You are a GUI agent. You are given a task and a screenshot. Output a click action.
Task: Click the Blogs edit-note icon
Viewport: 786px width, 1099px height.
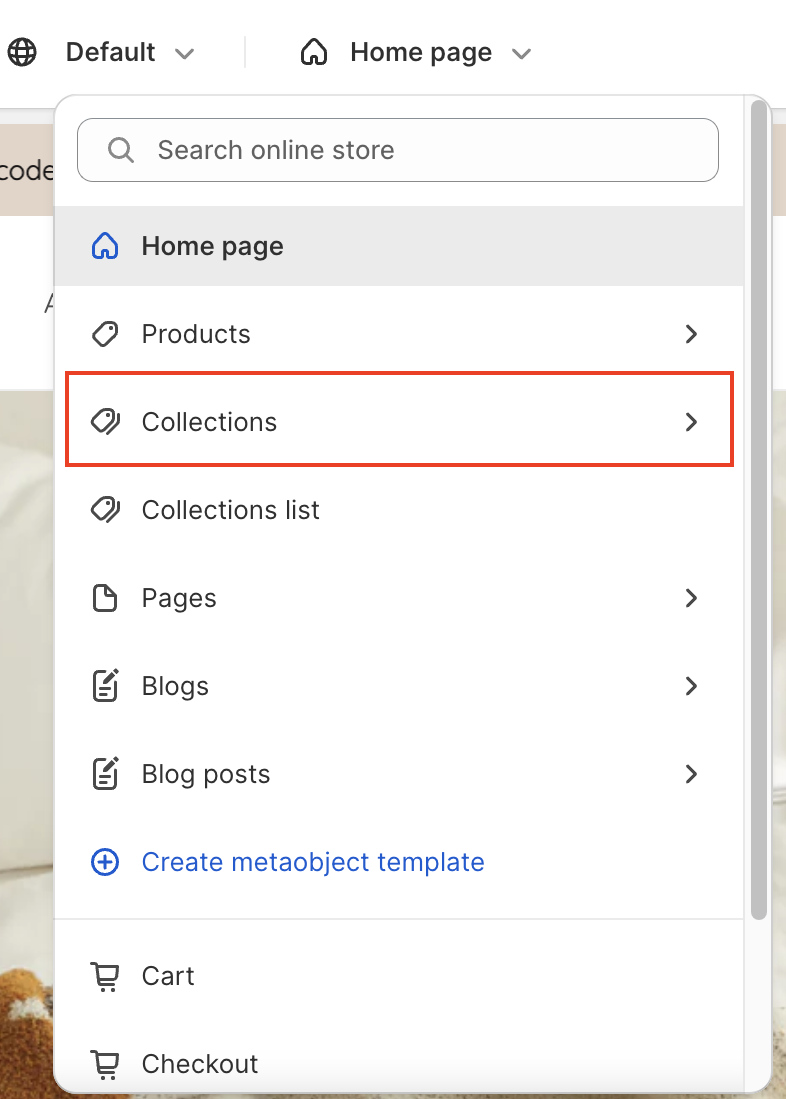click(105, 685)
